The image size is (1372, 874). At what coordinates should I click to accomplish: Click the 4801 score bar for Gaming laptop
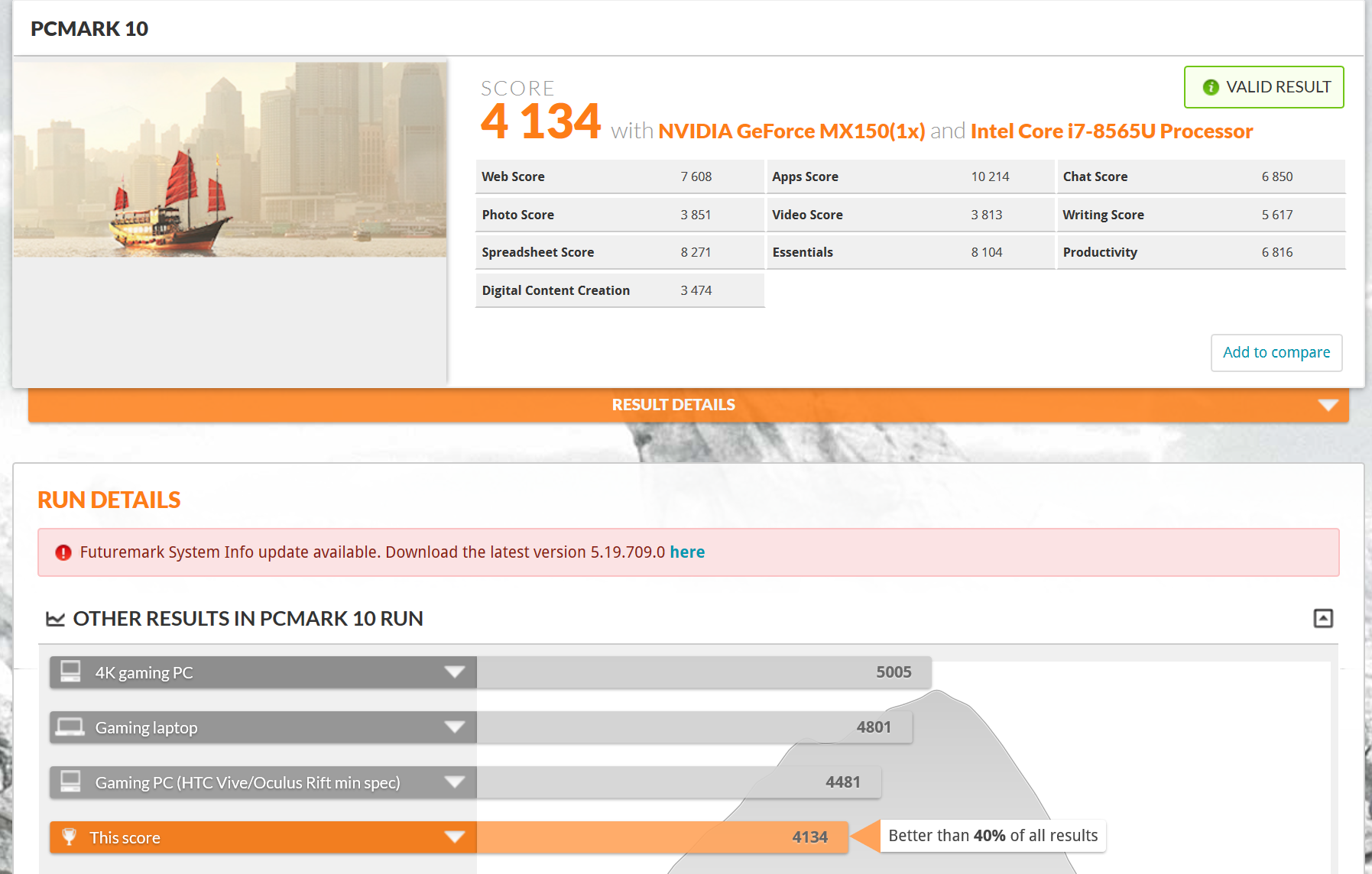point(695,727)
